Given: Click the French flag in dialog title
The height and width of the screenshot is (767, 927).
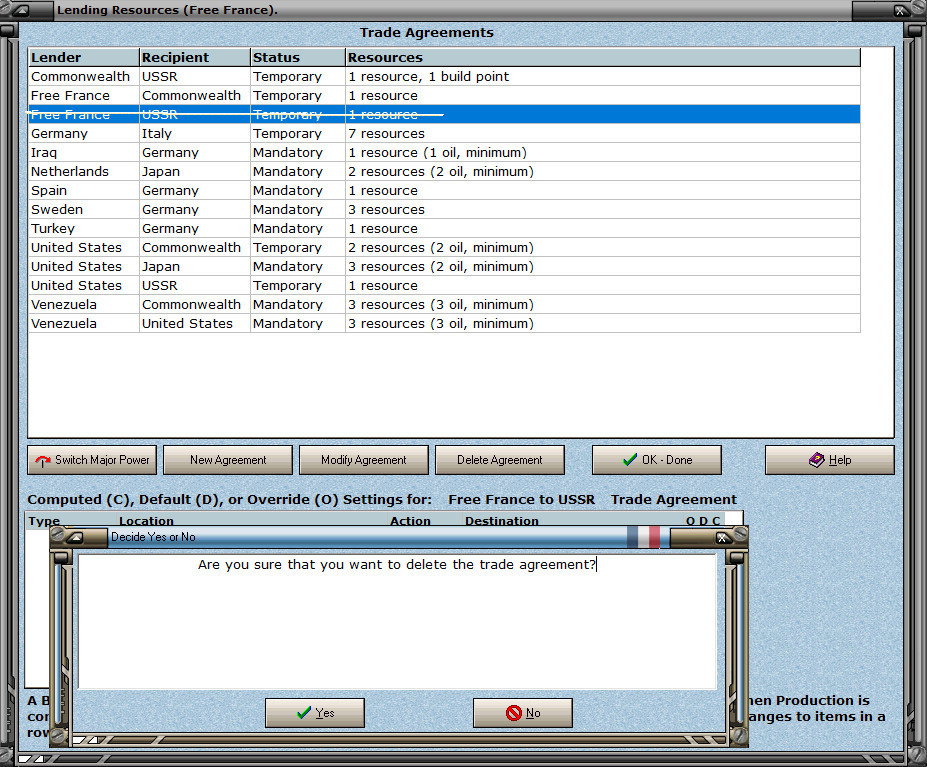Looking at the screenshot, I should click(x=644, y=537).
